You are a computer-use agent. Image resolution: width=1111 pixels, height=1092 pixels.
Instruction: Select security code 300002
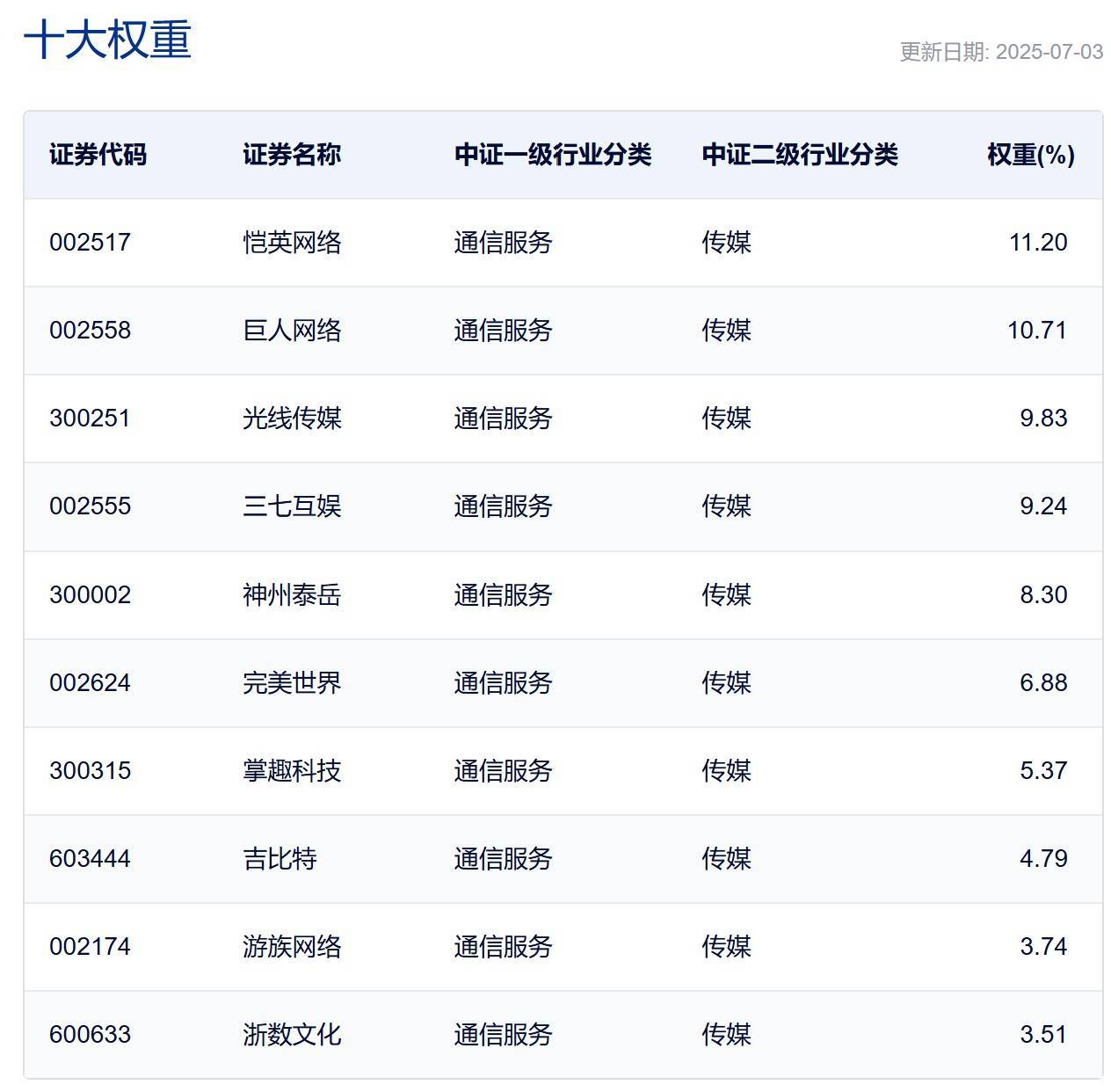(90, 595)
